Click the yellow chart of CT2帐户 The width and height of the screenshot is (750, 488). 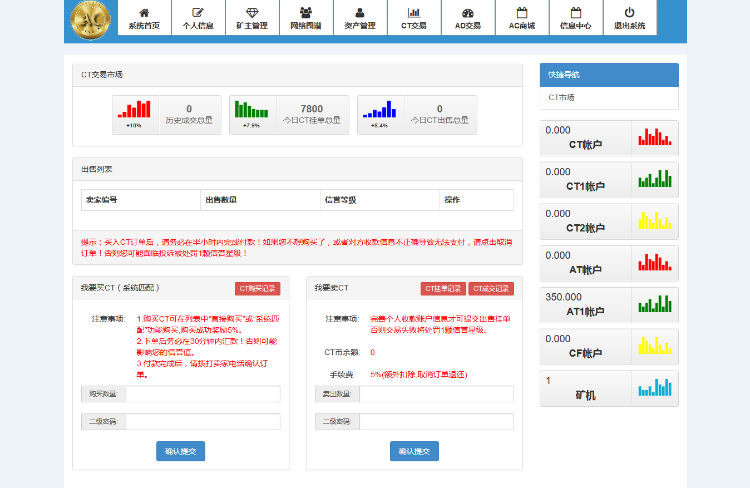click(x=655, y=221)
